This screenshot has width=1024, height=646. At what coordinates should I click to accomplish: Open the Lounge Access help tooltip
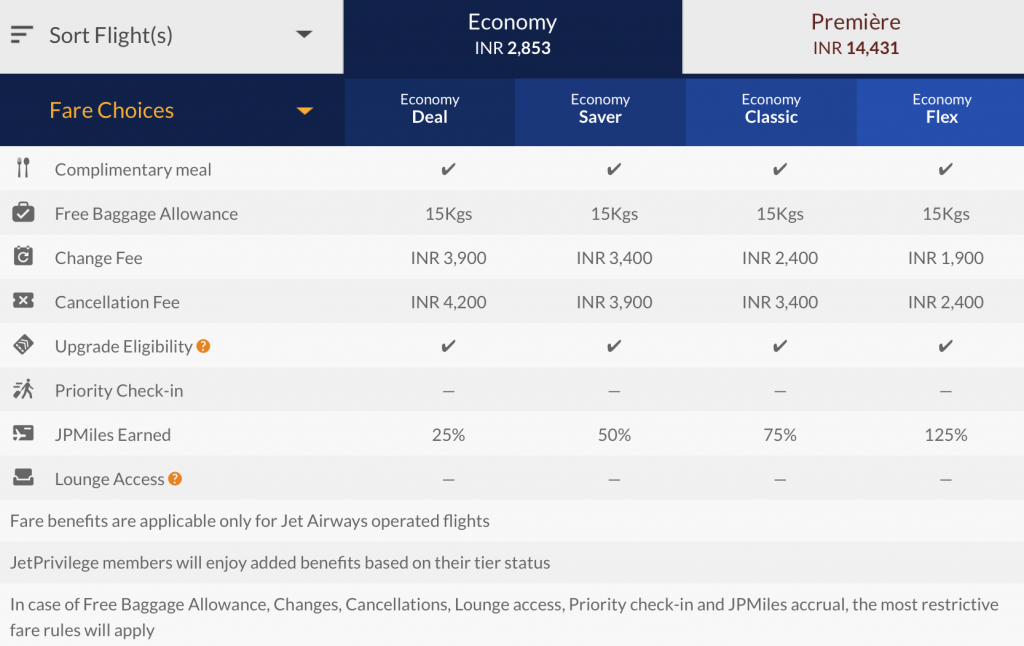(x=175, y=479)
